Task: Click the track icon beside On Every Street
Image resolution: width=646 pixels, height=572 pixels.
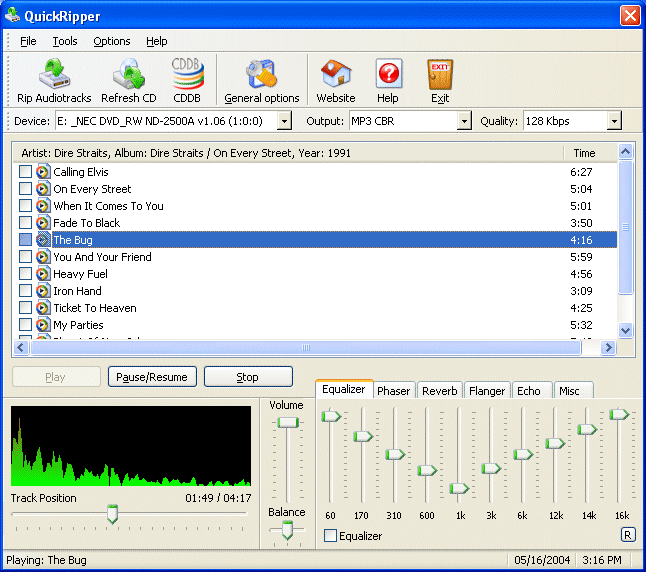Action: (43, 189)
